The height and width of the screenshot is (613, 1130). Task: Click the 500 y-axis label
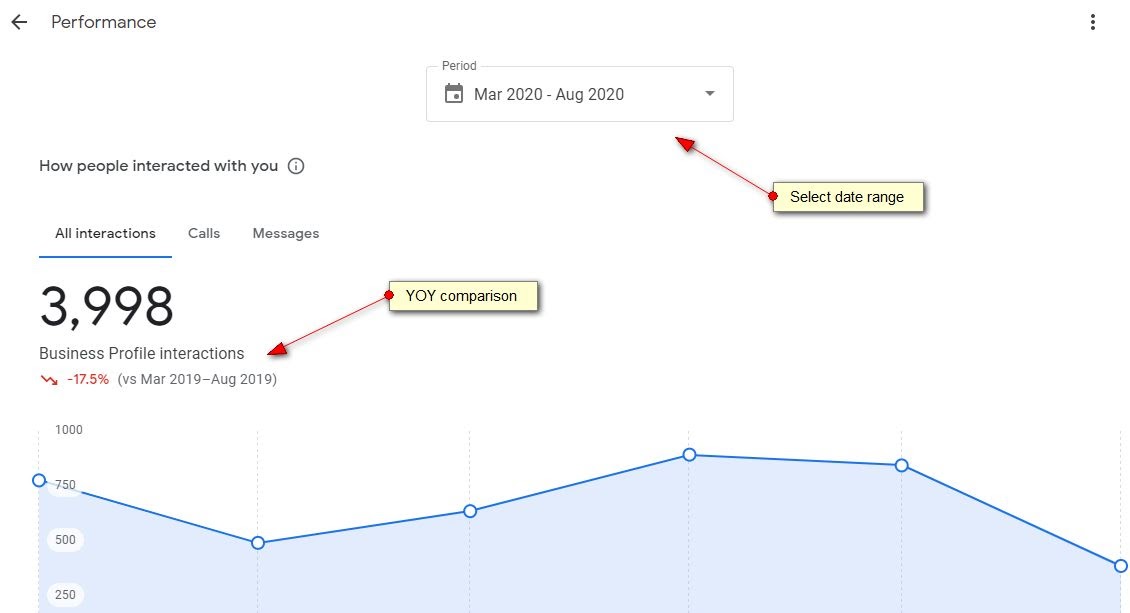[65, 540]
